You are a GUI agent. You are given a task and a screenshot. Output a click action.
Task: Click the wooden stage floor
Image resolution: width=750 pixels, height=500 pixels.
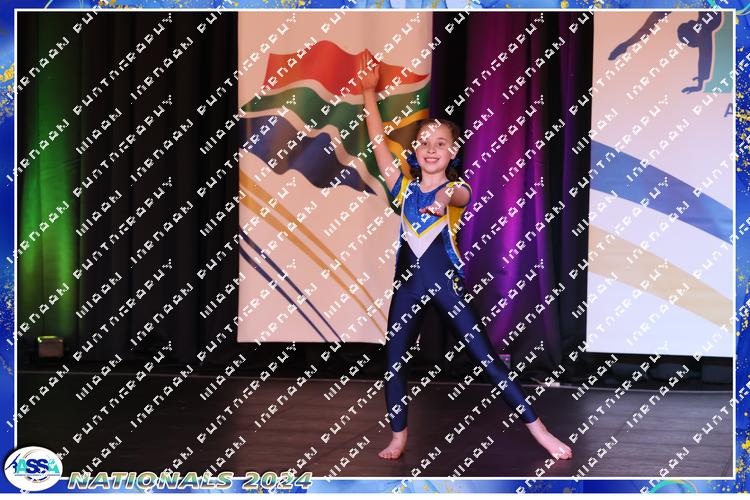pyautogui.click(x=250, y=420)
